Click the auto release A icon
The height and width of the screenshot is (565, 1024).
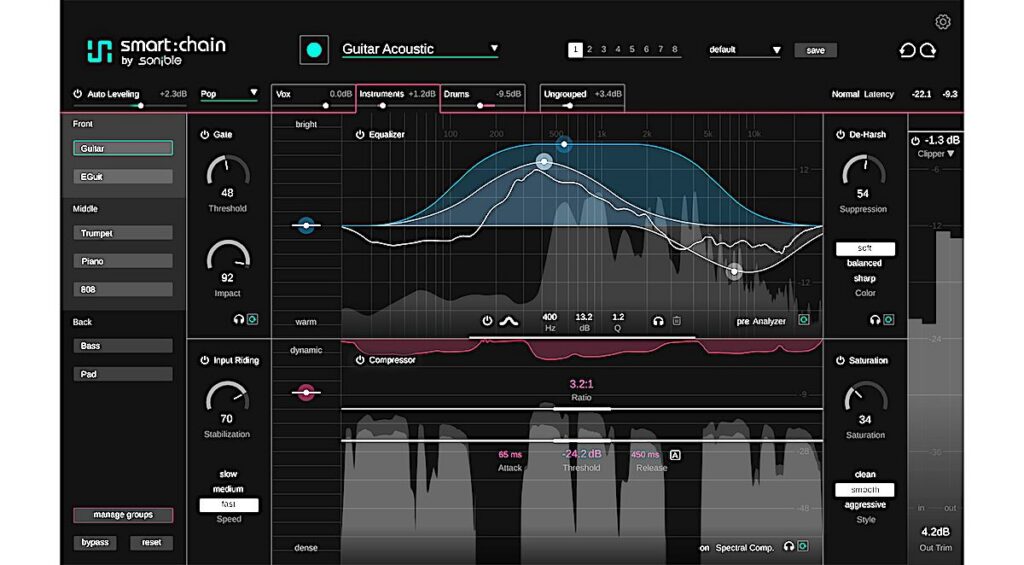(675, 455)
